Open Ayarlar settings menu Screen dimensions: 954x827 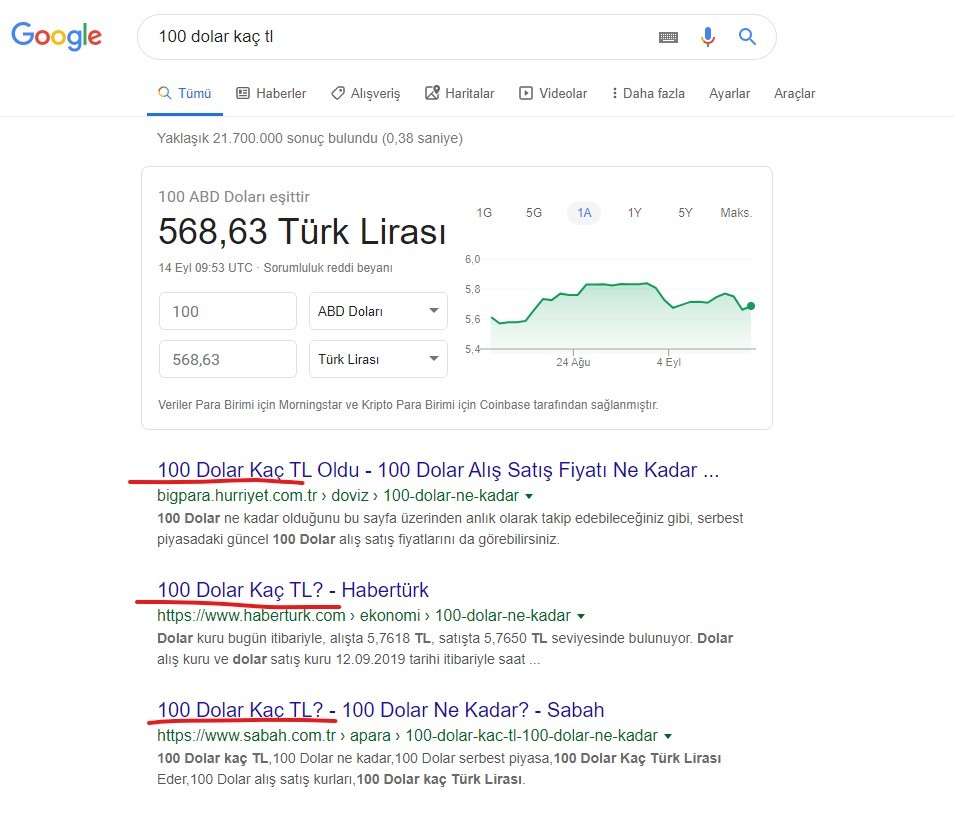coord(729,93)
